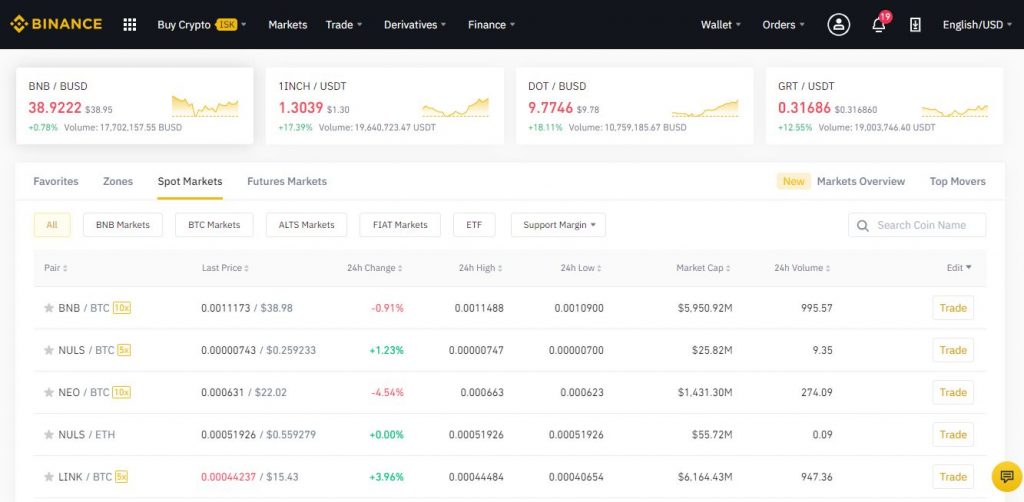This screenshot has width=1024, height=502.
Task: Favorite the NULS / BTC pair star
Action: tap(48, 350)
